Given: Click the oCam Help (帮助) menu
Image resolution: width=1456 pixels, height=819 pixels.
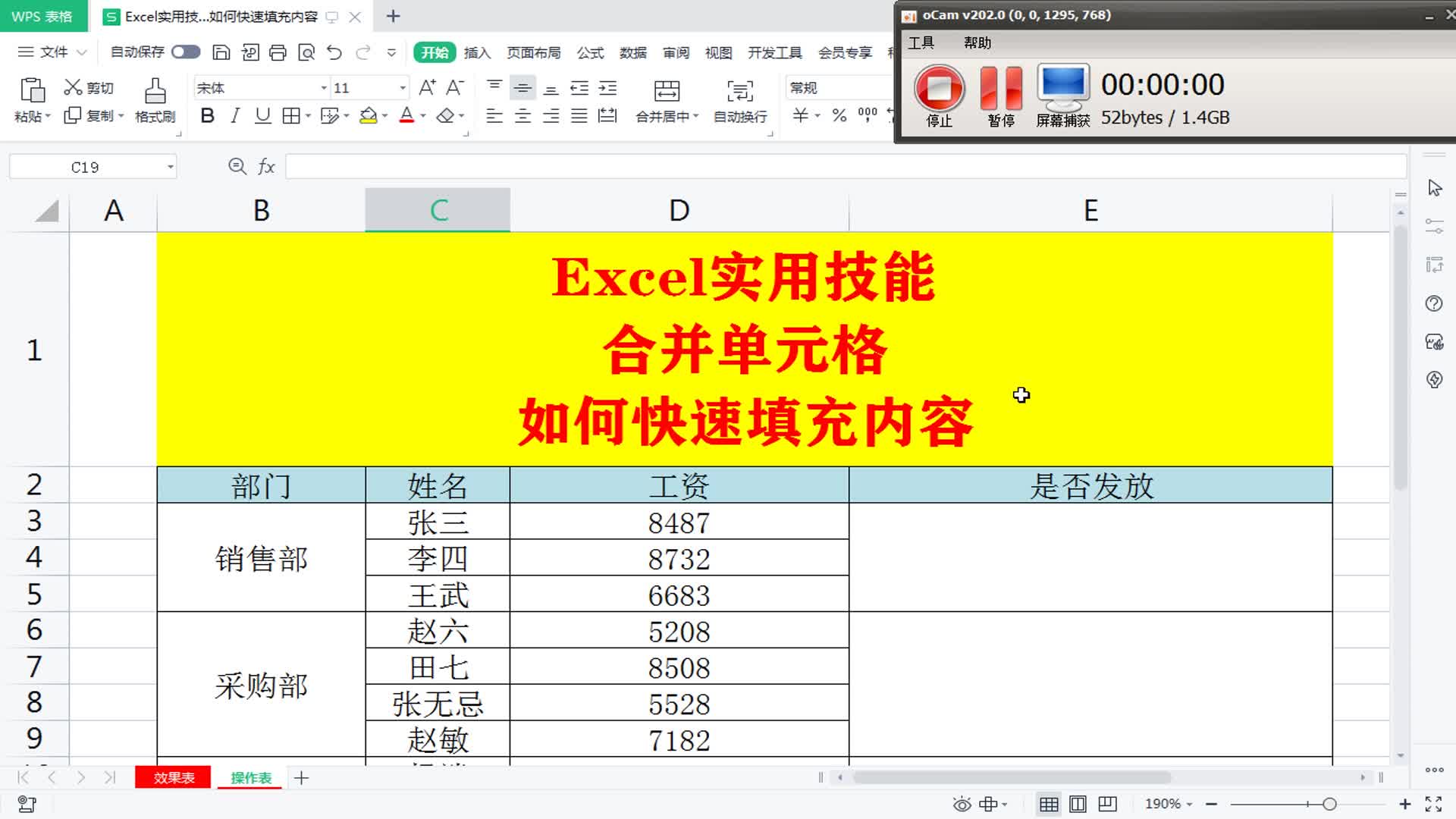Looking at the screenshot, I should [x=977, y=43].
